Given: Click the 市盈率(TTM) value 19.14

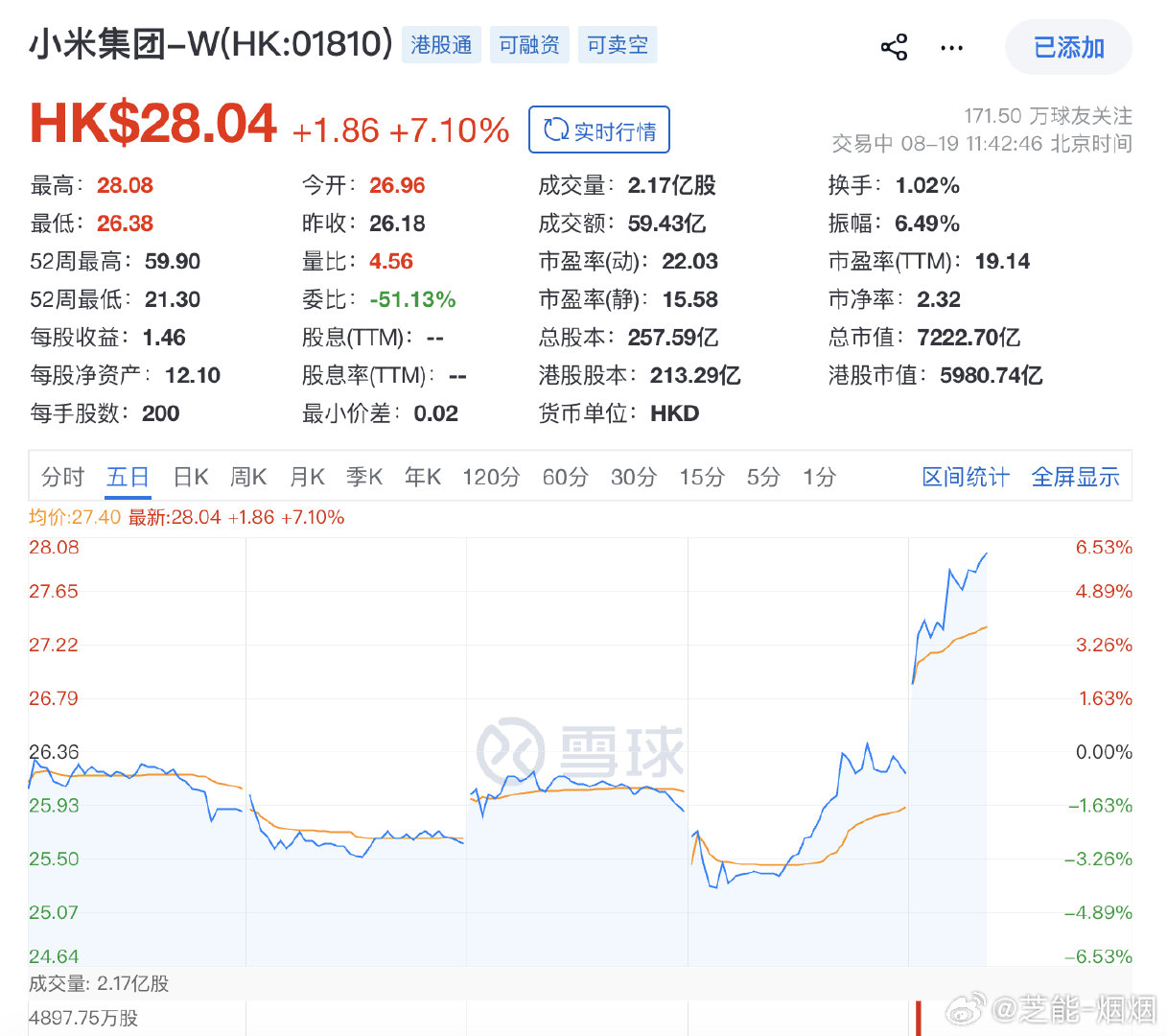Looking at the screenshot, I should (x=1003, y=261).
